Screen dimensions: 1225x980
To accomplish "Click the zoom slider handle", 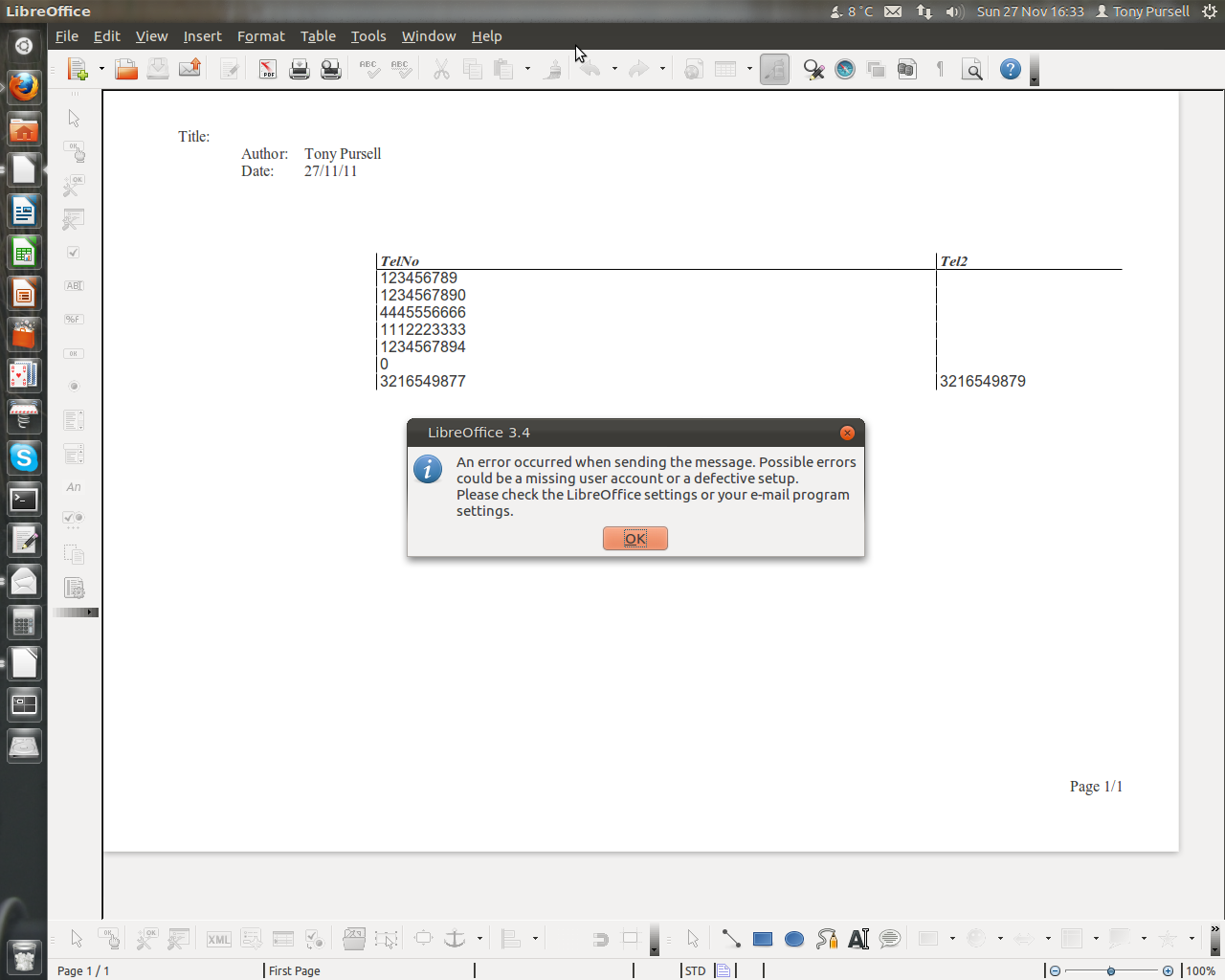I will coord(1111,970).
